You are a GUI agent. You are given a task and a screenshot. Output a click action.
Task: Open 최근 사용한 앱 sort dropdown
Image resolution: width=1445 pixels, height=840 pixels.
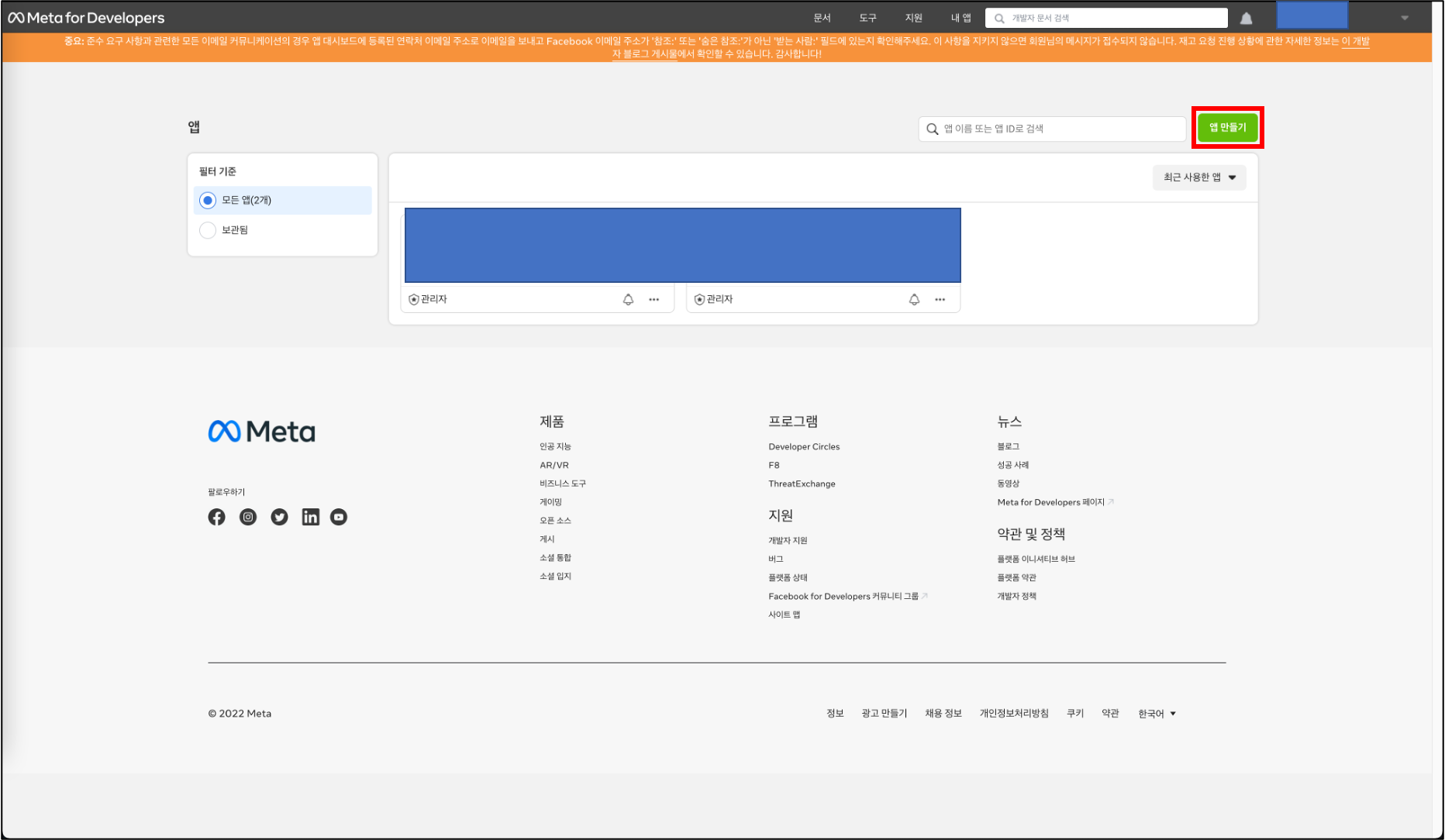click(1199, 177)
